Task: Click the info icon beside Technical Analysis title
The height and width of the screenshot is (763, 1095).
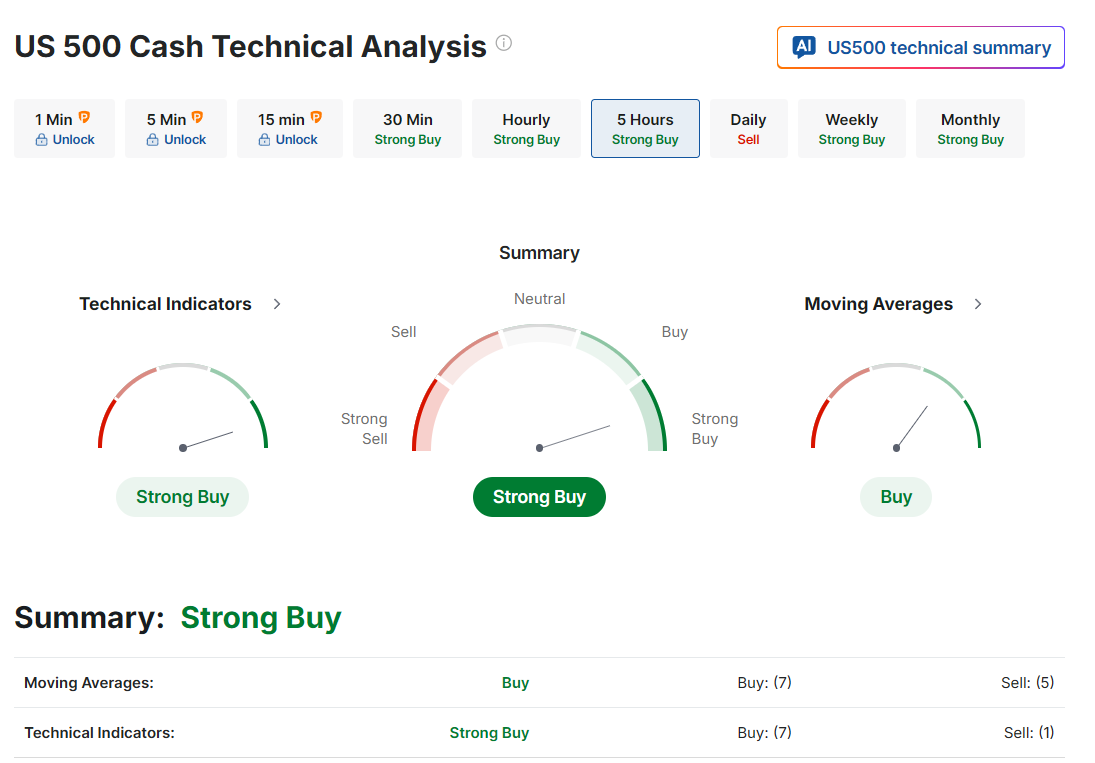Action: pos(504,43)
